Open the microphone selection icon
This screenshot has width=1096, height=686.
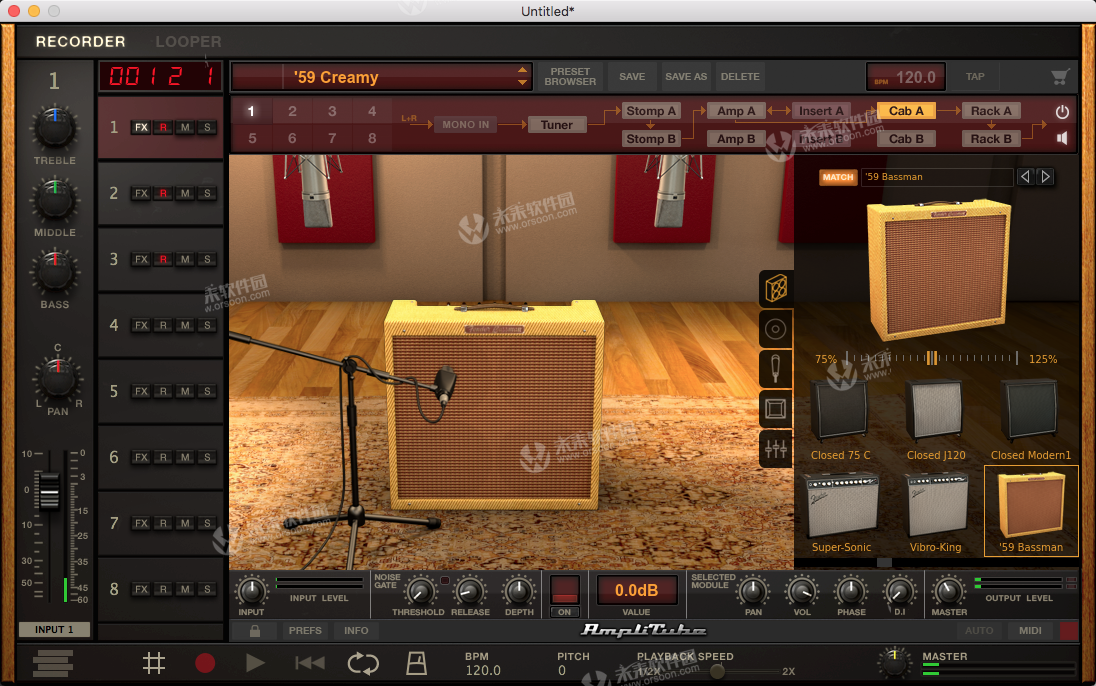click(x=776, y=369)
